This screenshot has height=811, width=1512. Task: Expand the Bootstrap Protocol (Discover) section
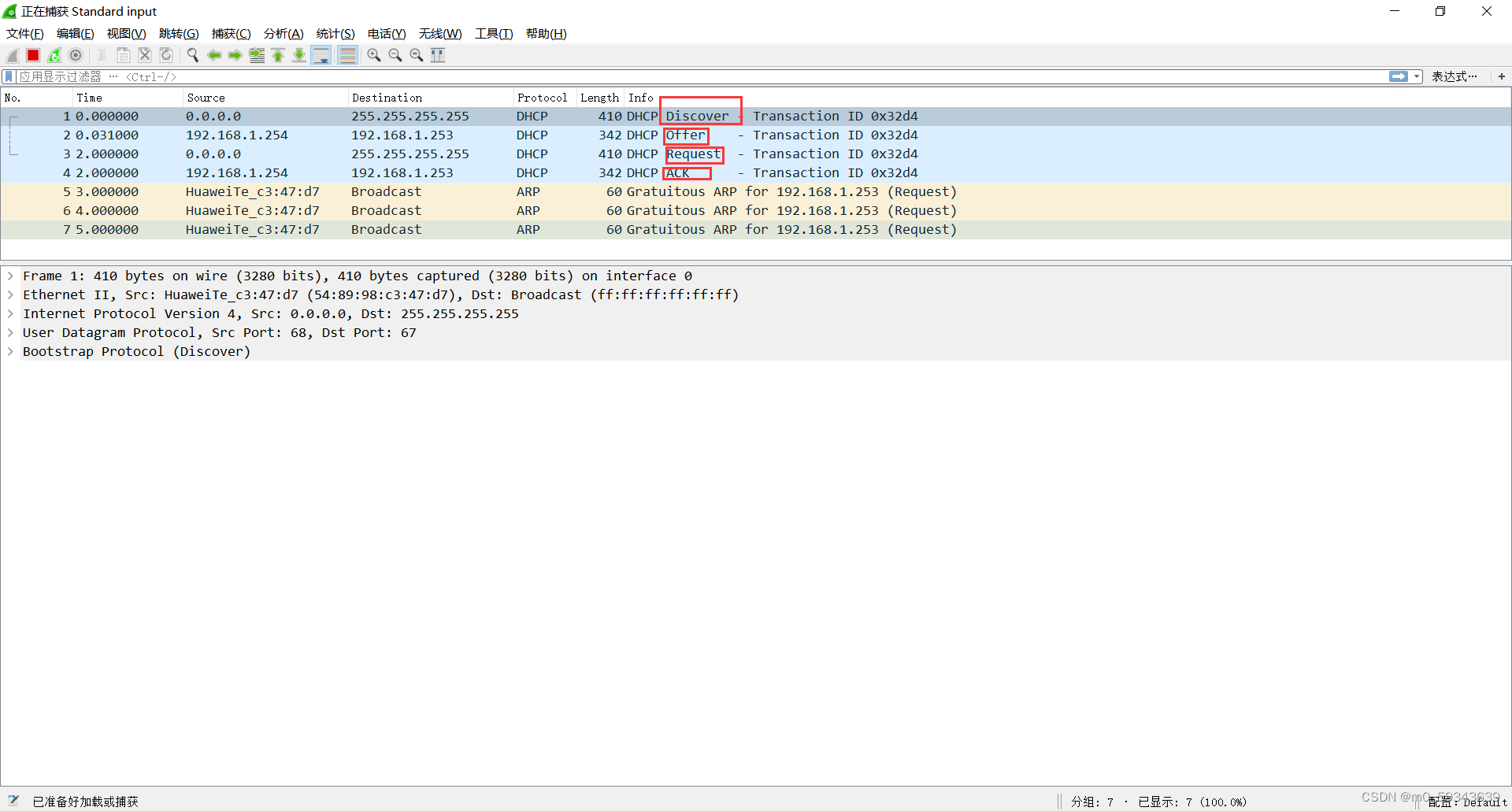point(10,352)
